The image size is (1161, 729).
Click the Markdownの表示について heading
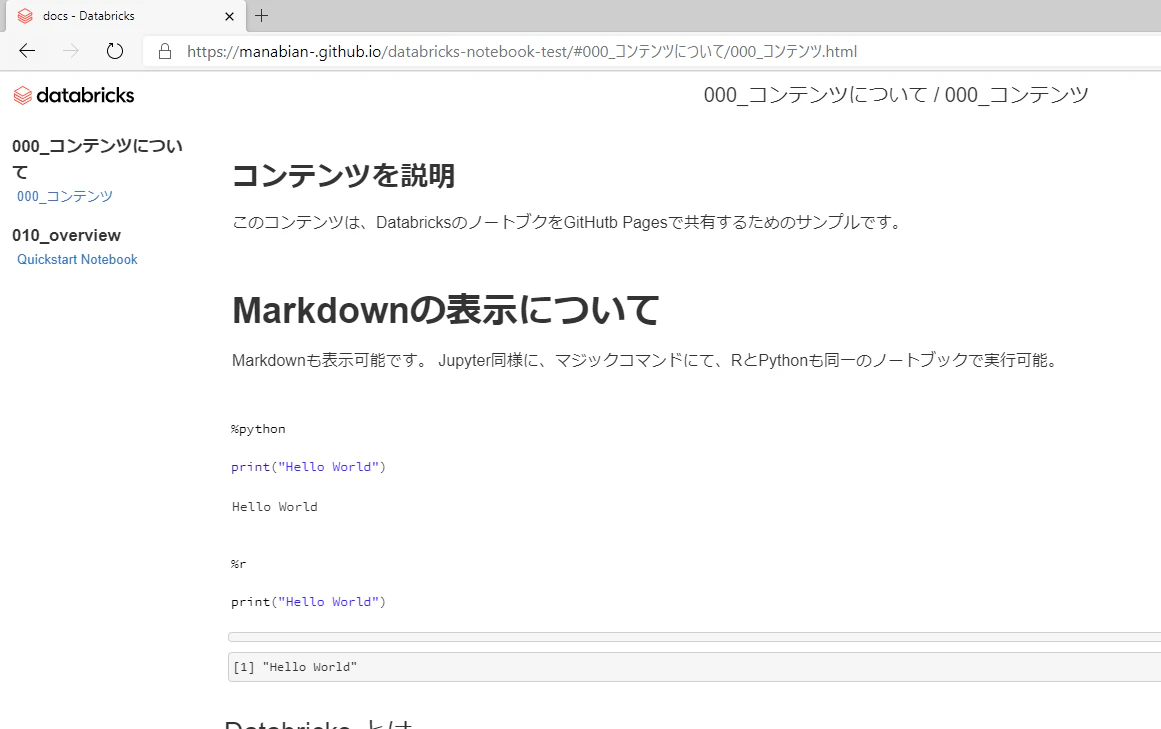[446, 310]
